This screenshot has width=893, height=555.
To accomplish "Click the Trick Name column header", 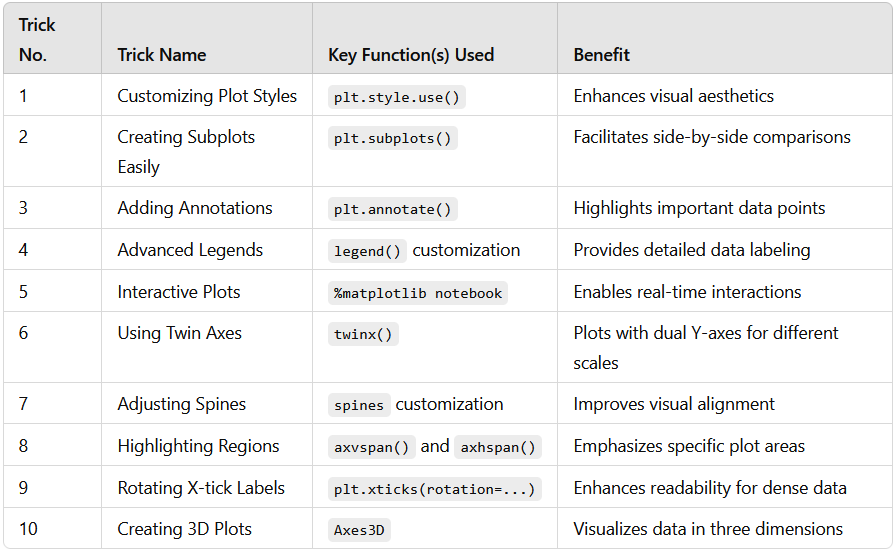I will [162, 55].
